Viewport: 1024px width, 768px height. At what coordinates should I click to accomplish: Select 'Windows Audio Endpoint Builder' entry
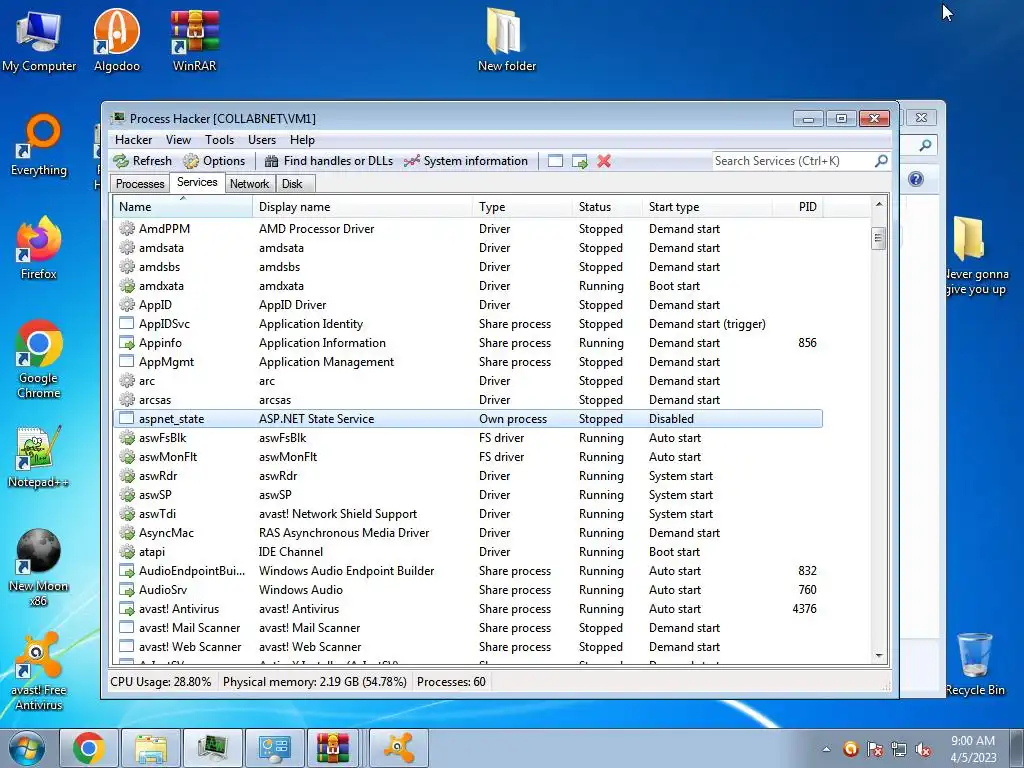[347, 571]
